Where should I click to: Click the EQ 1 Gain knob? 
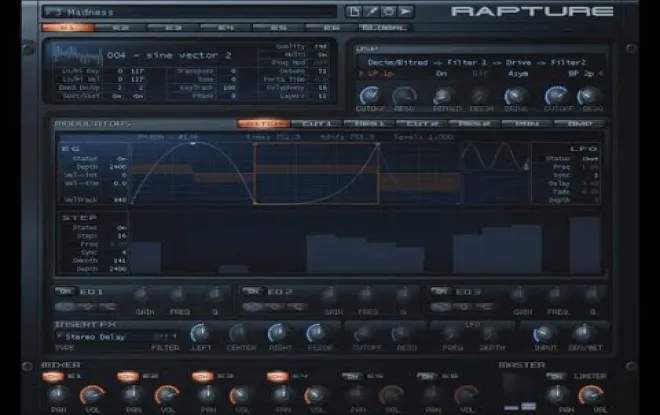143,295
